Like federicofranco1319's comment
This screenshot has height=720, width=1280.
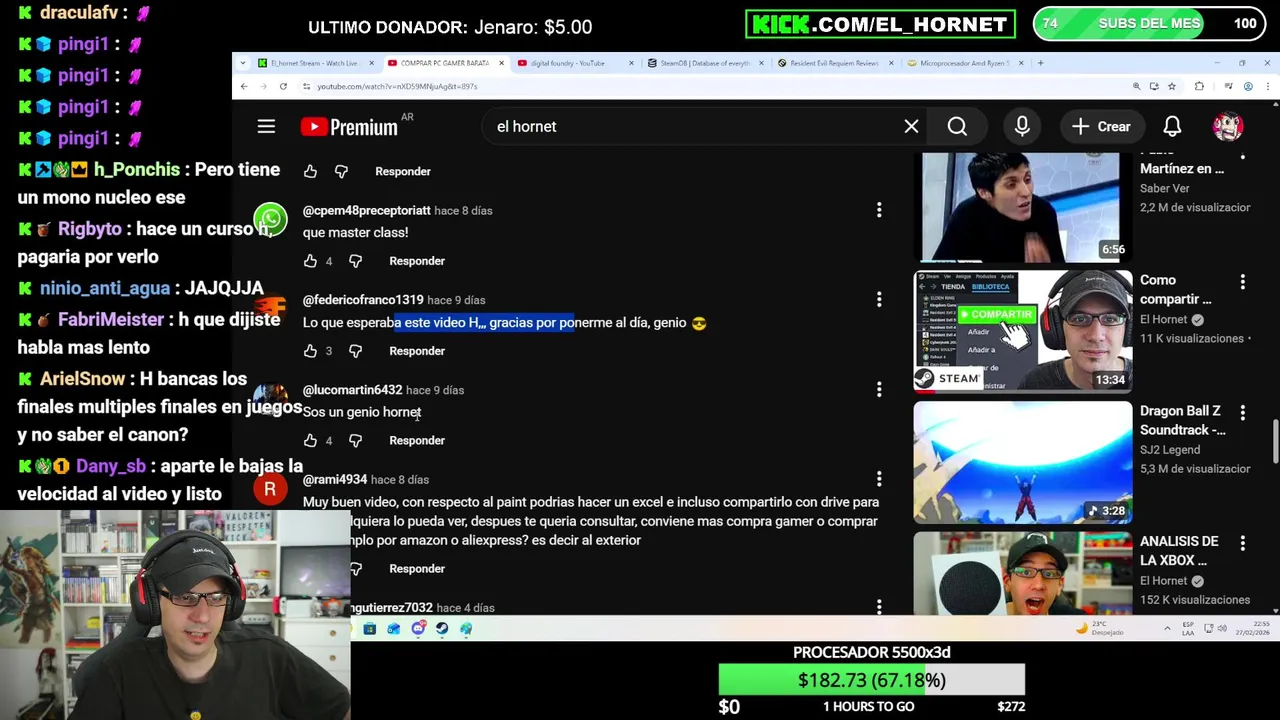click(311, 351)
